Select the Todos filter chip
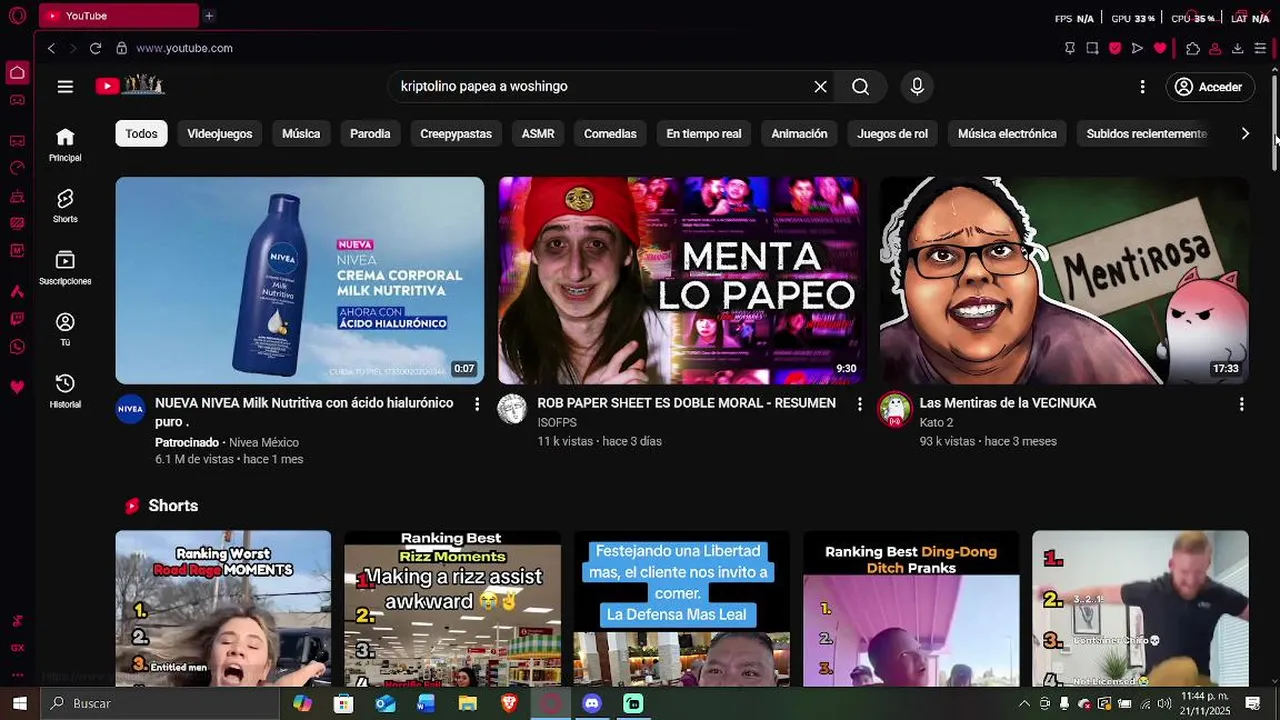Viewport: 1280px width, 720px height. [x=141, y=133]
